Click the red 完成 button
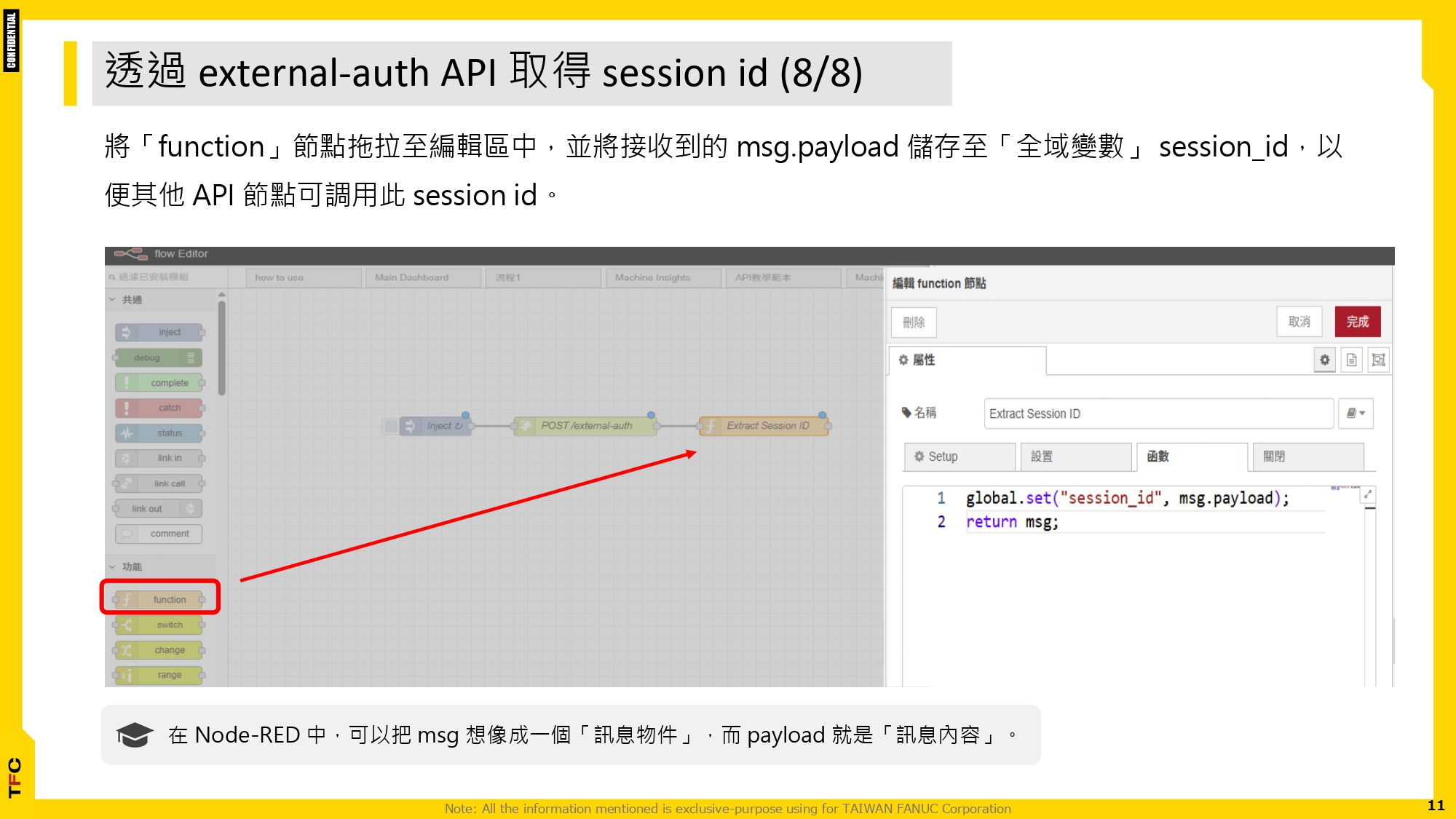 click(1357, 321)
